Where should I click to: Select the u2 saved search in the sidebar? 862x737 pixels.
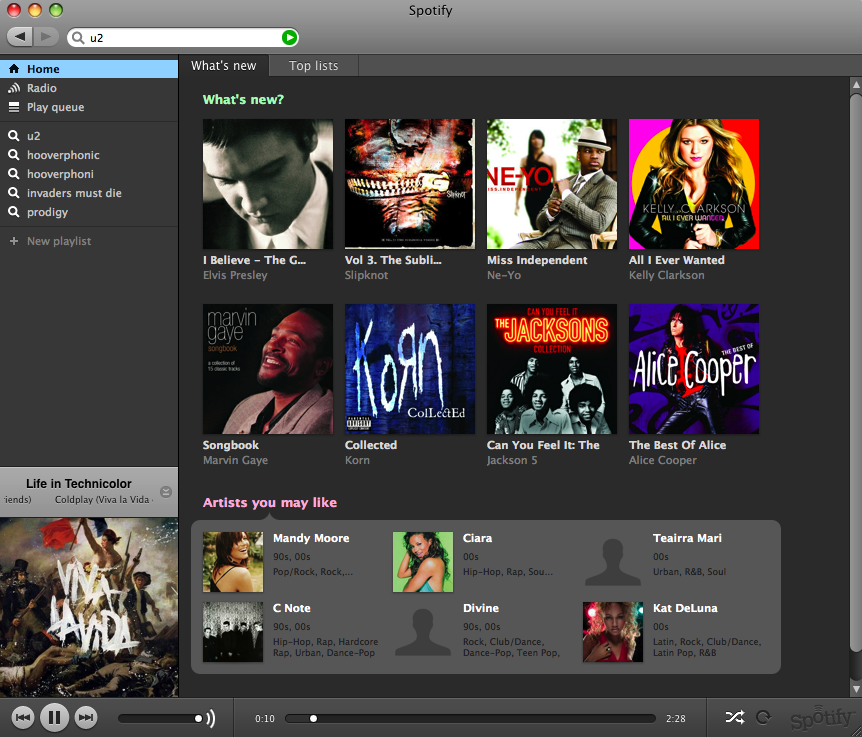89,136
